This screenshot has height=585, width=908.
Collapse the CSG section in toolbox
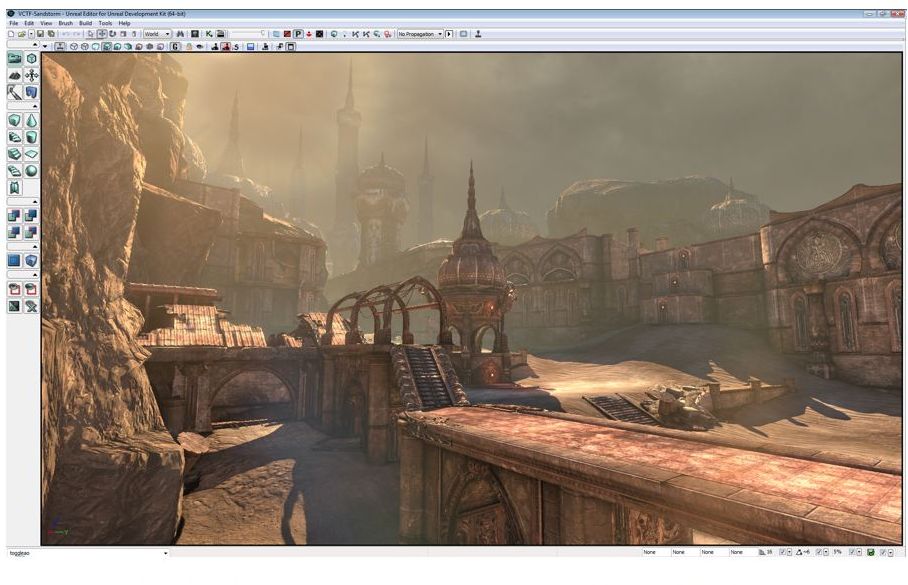35,201
